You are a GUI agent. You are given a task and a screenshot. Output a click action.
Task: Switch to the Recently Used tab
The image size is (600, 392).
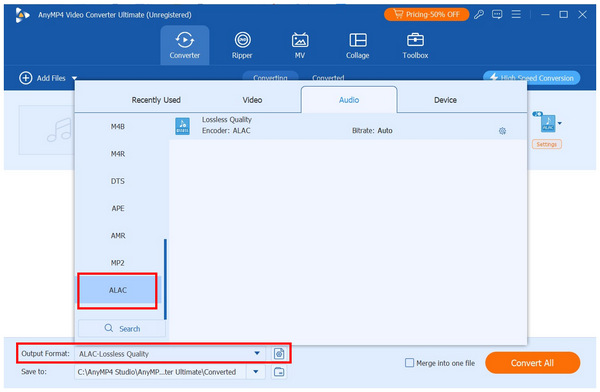click(x=156, y=100)
